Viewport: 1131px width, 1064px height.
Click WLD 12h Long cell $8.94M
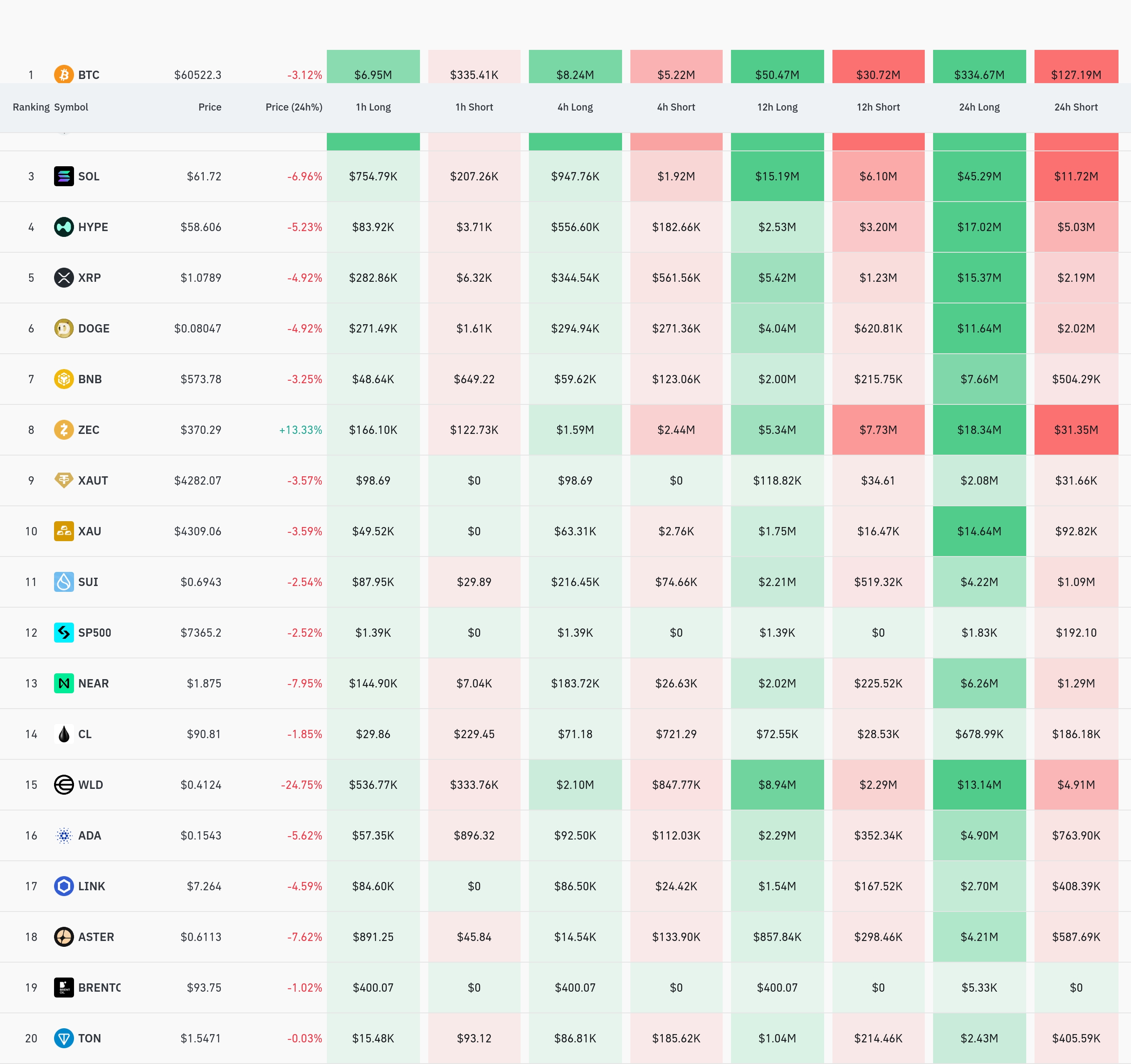tap(777, 785)
